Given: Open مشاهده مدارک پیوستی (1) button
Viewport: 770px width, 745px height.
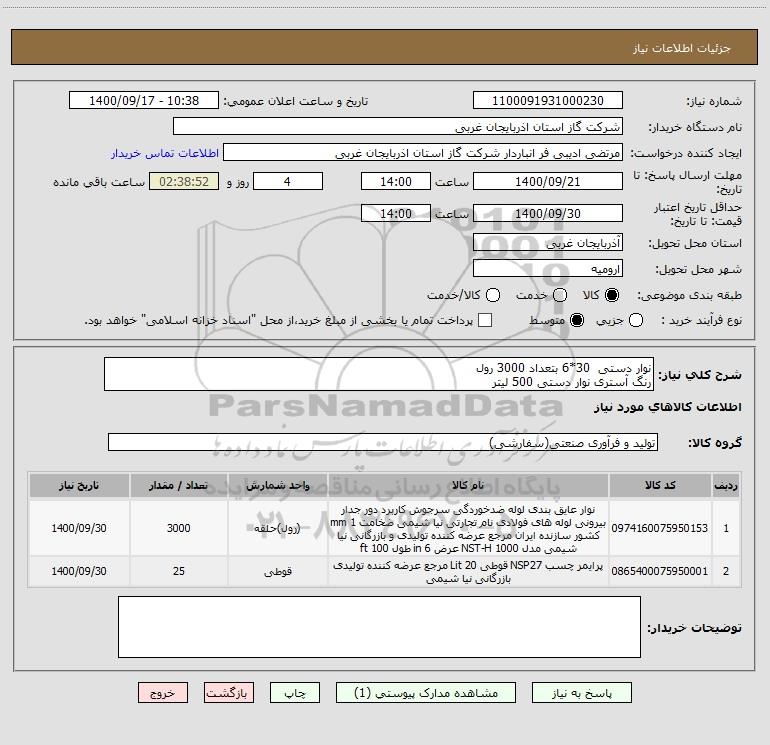Looking at the screenshot, I should (426, 693).
